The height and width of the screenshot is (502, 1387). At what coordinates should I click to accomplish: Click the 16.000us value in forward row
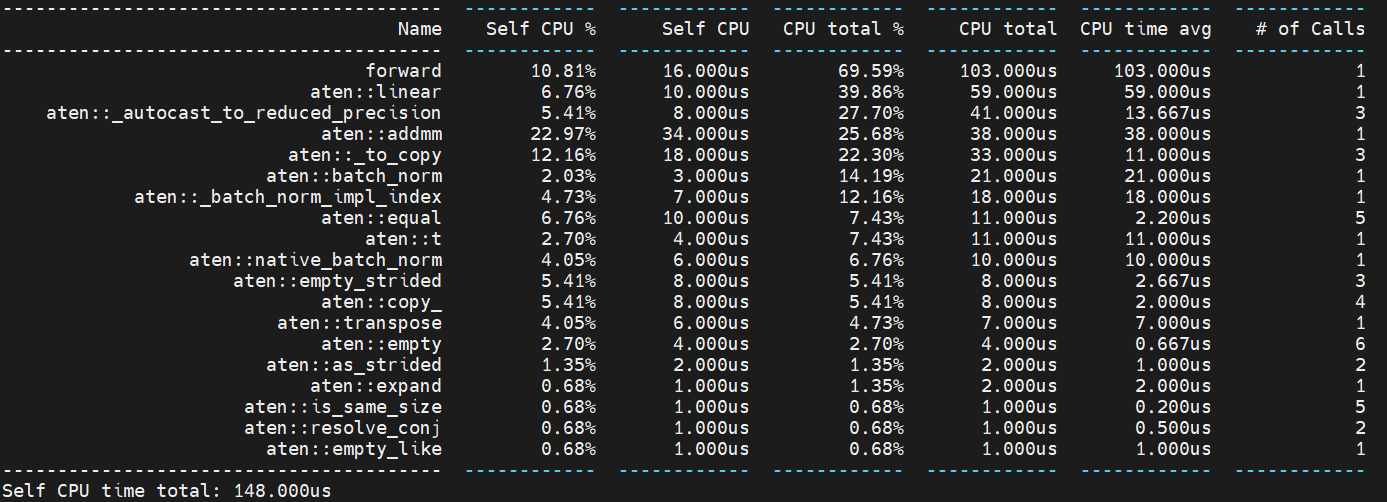click(x=706, y=71)
